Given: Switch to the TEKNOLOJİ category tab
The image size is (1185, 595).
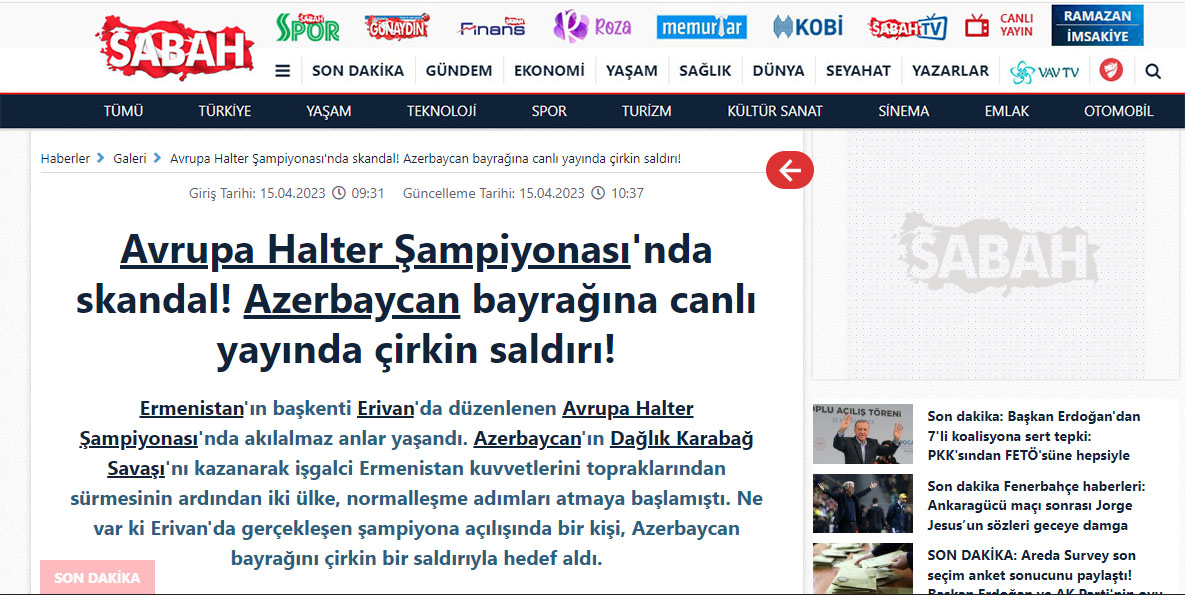Looking at the screenshot, I should [x=441, y=111].
